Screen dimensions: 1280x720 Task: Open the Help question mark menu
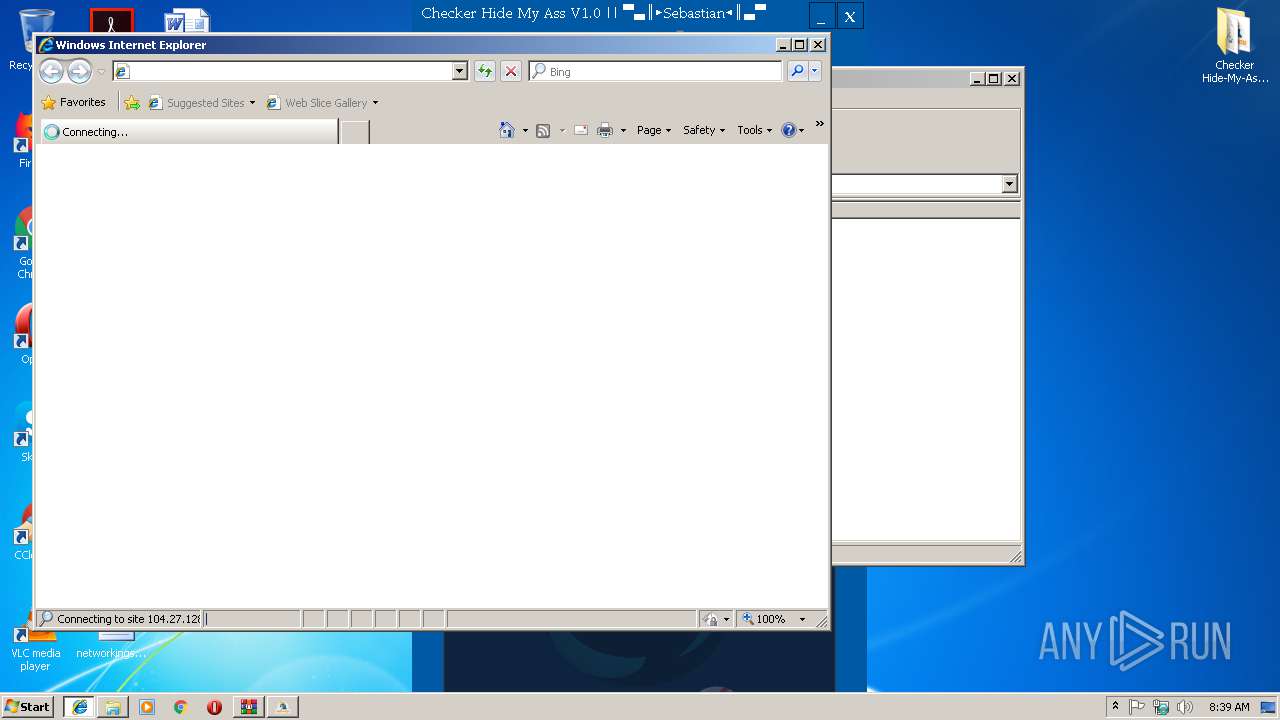793,130
